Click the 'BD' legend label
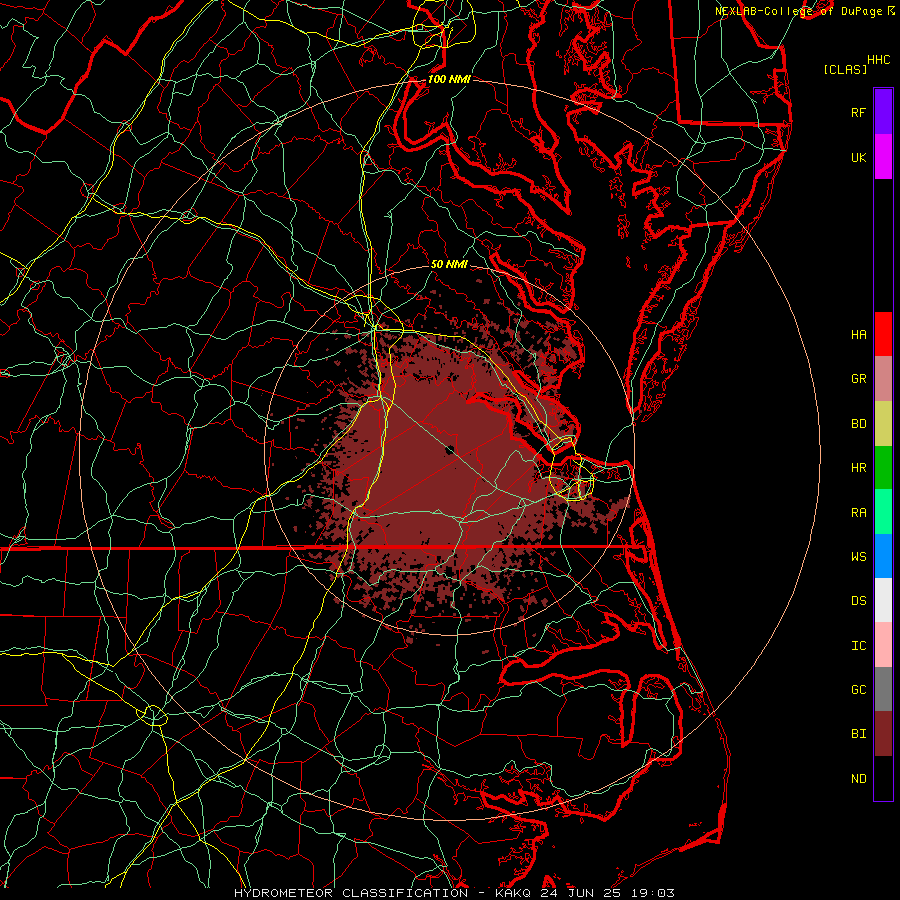 tap(858, 424)
